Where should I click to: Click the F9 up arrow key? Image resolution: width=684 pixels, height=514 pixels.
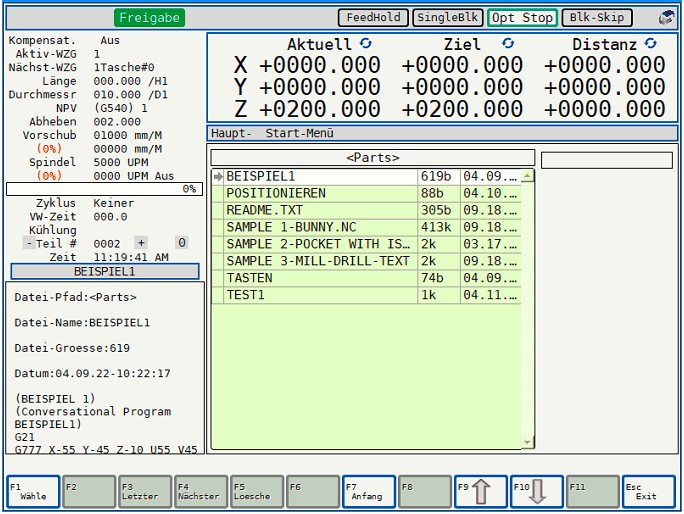pyautogui.click(x=481, y=491)
